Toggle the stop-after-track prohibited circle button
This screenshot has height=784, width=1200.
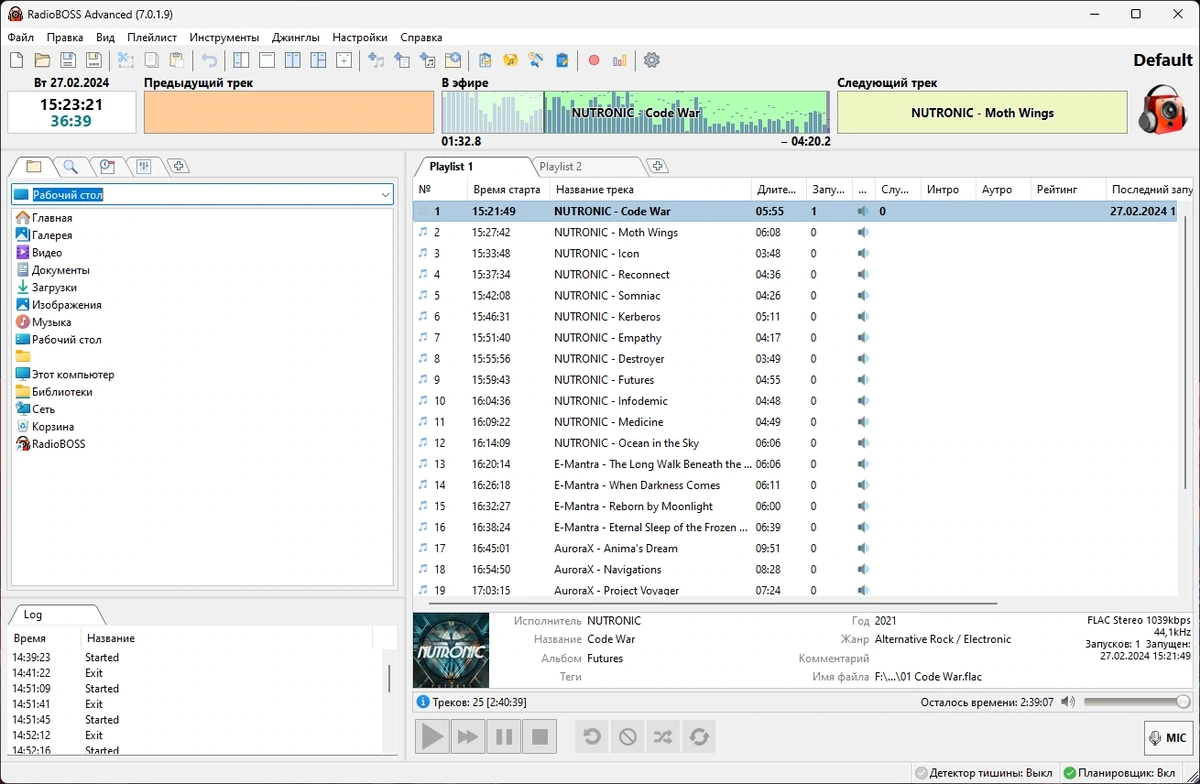628,737
